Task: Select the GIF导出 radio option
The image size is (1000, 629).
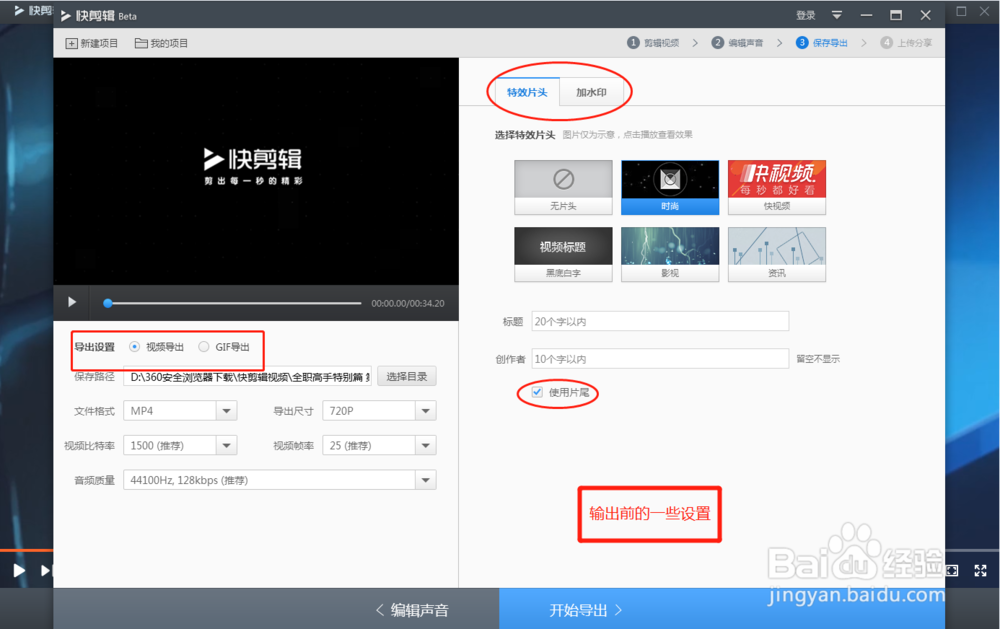Action: pos(203,346)
